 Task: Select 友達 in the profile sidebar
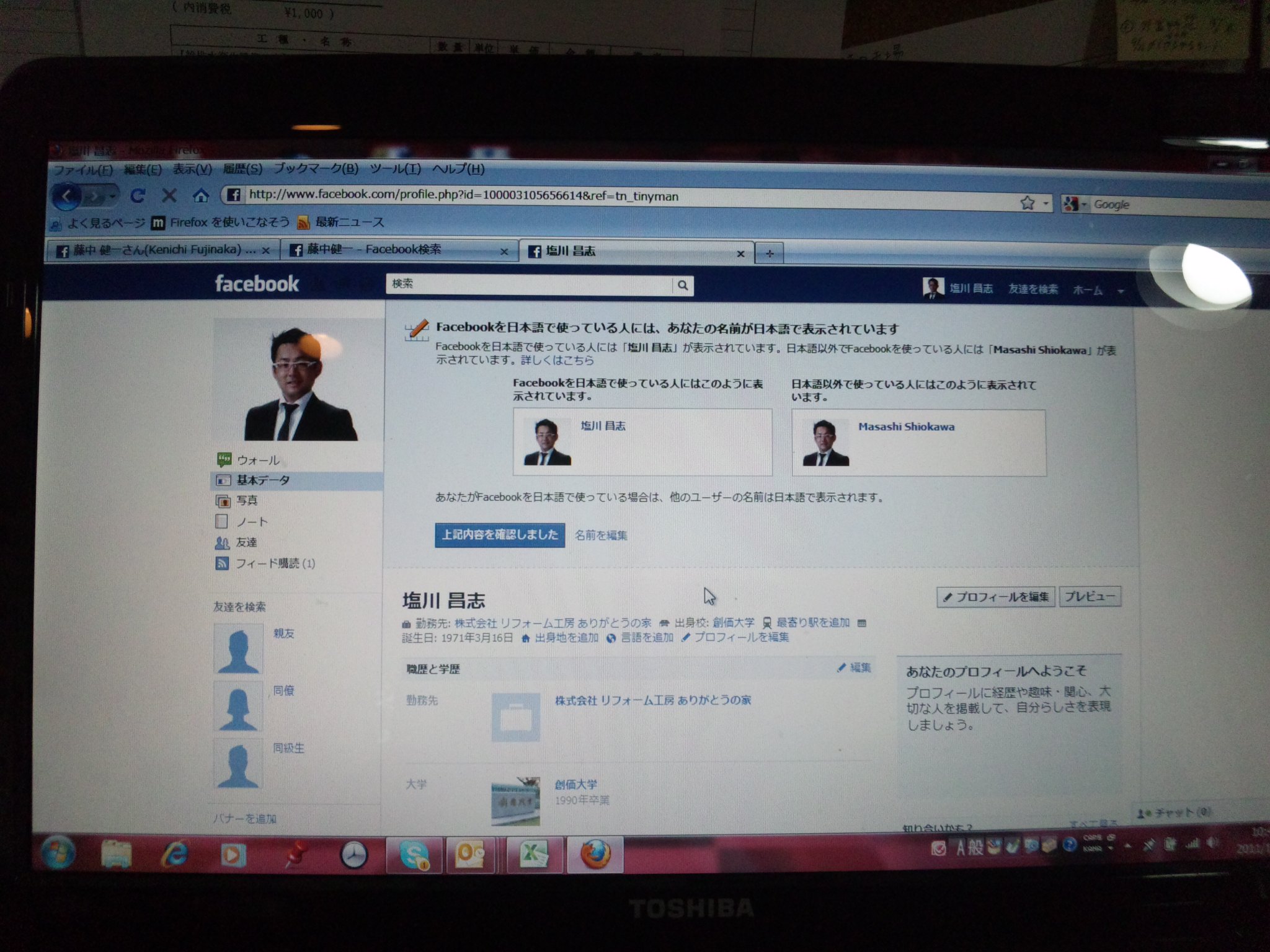236,542
